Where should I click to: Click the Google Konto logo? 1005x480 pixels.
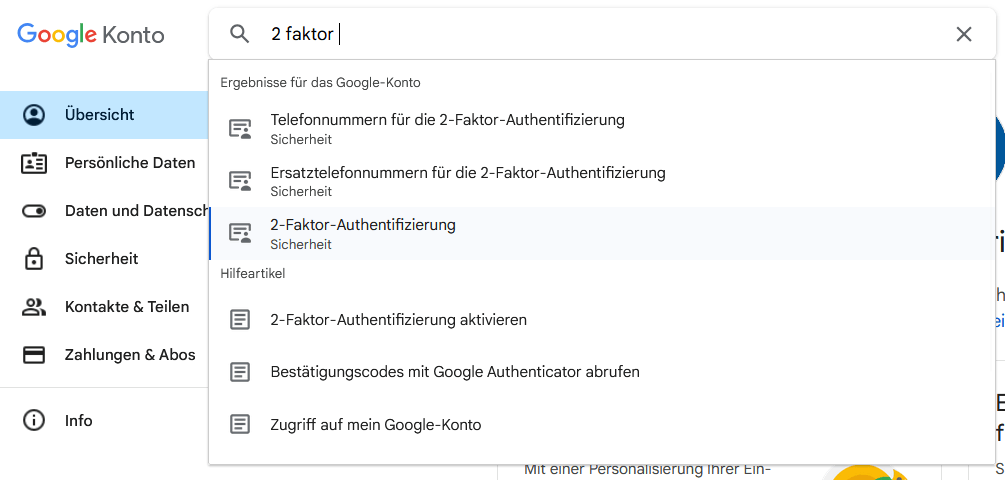click(x=91, y=34)
